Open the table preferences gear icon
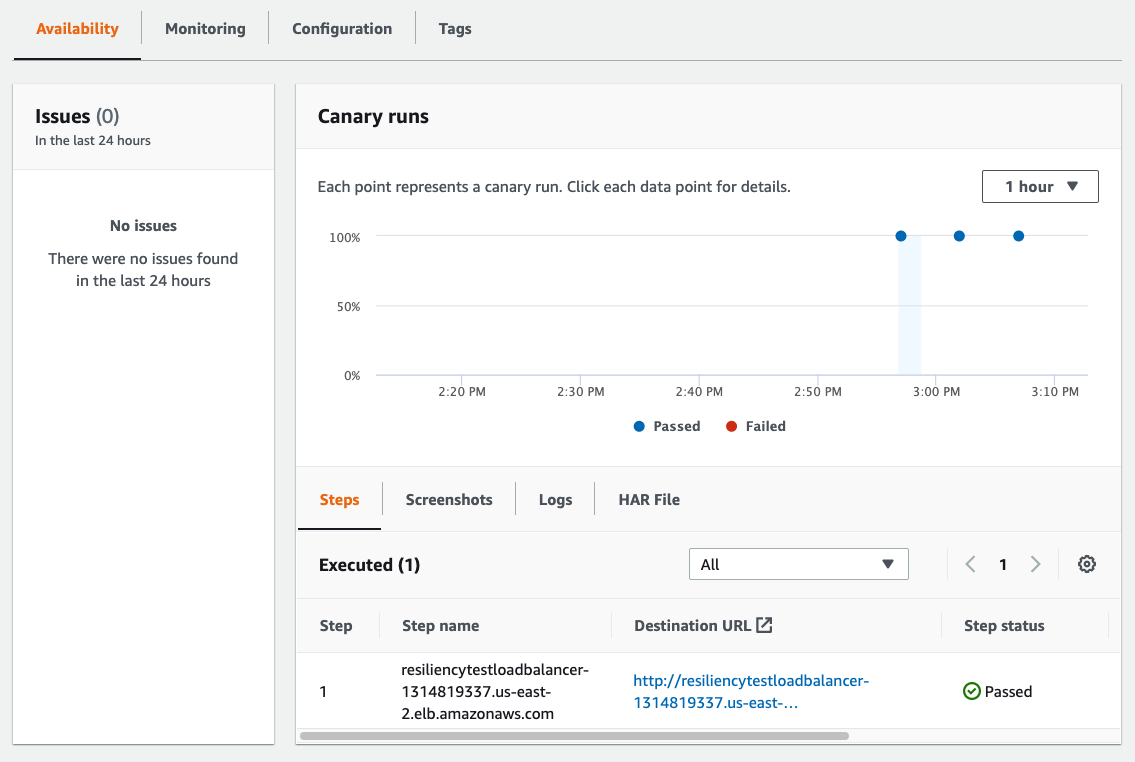Viewport: 1135px width, 762px height. (x=1087, y=564)
